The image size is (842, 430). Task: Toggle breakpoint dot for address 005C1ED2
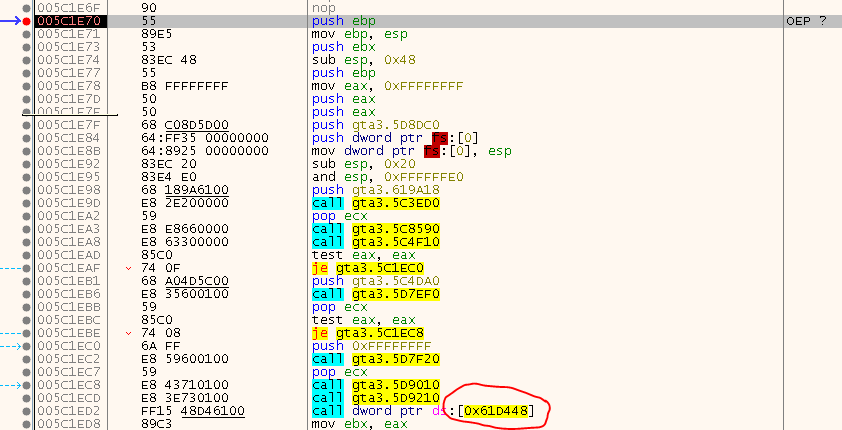coord(26,411)
